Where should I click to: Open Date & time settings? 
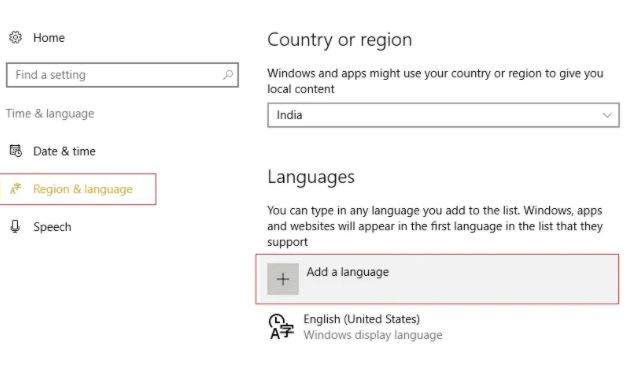click(64, 151)
